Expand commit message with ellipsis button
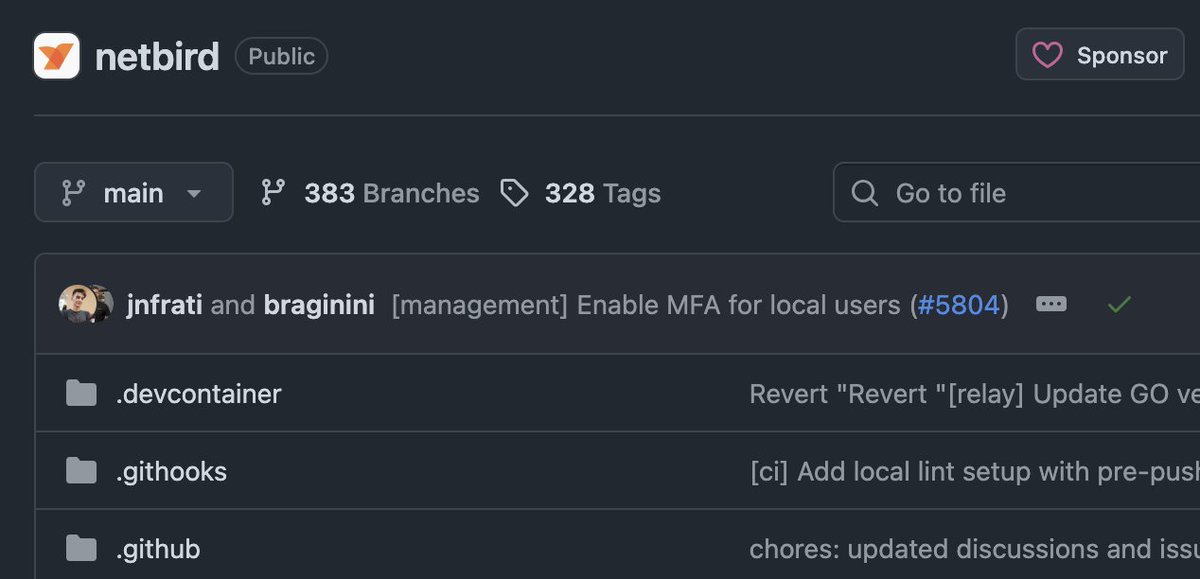1200x579 pixels. click(x=1051, y=304)
